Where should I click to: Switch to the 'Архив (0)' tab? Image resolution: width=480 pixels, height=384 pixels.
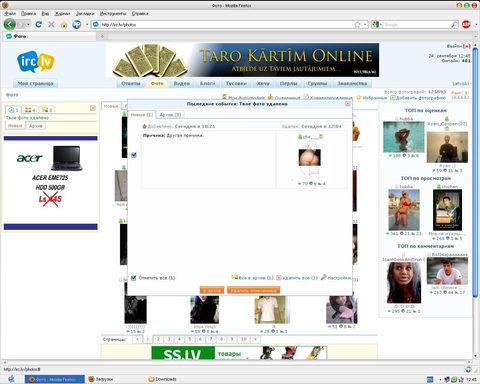(170, 115)
